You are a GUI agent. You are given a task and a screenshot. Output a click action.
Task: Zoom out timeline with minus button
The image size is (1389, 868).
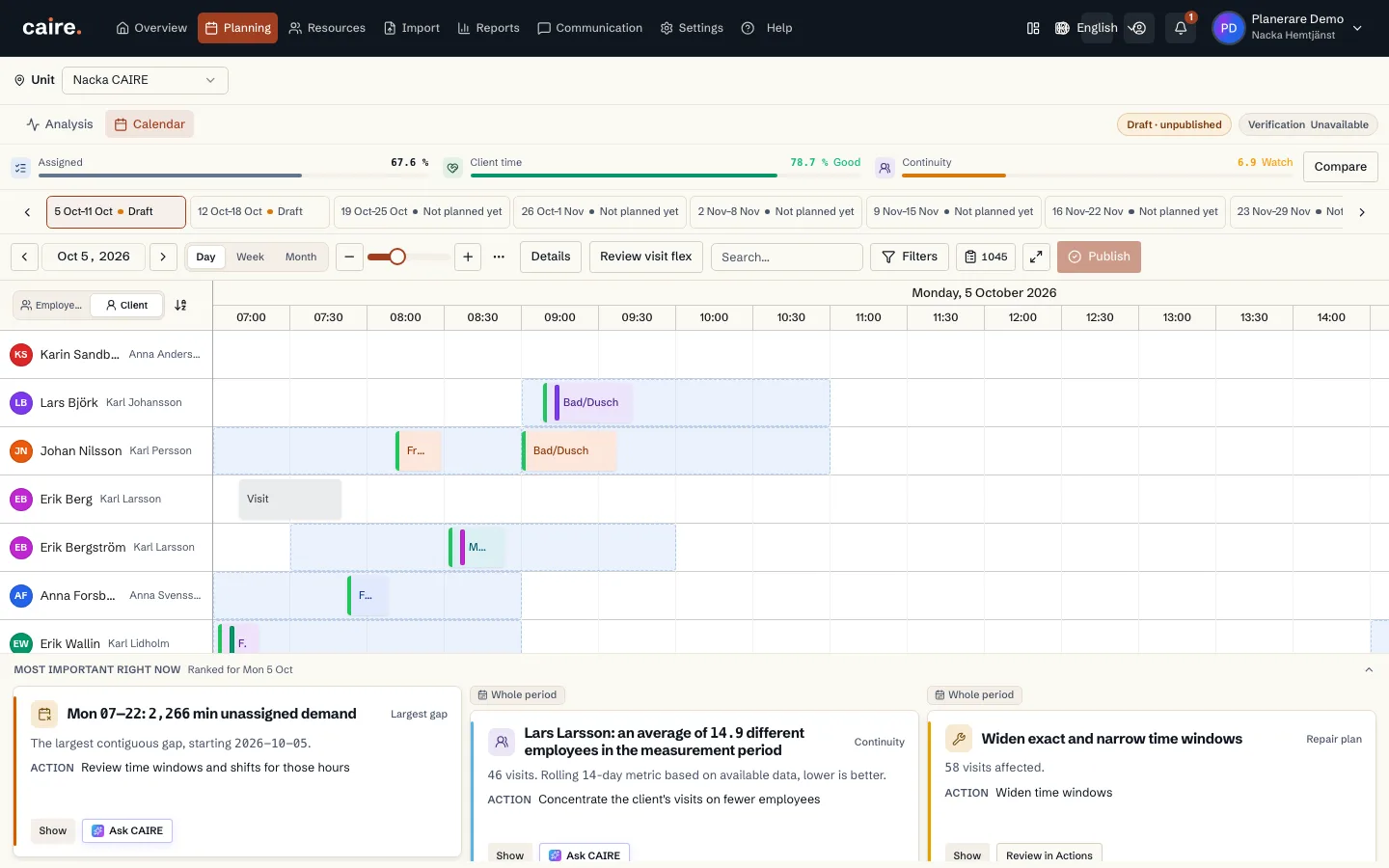[x=349, y=257]
